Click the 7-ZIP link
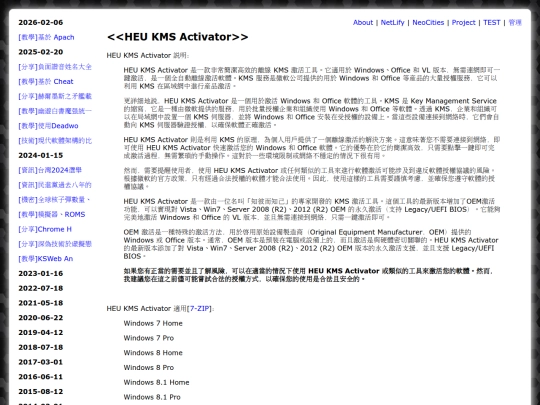 tap(200, 309)
